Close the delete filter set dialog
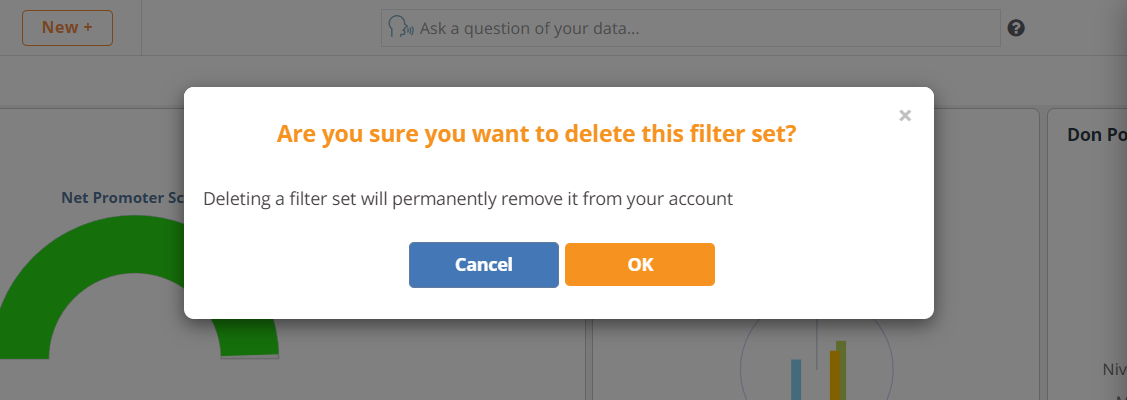 [905, 116]
